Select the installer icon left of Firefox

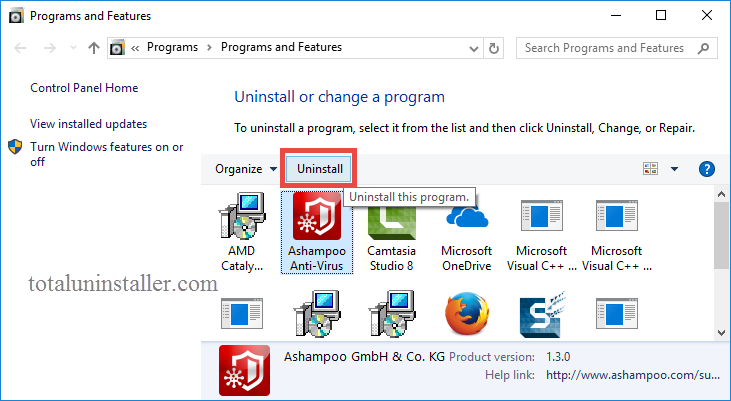(392, 314)
